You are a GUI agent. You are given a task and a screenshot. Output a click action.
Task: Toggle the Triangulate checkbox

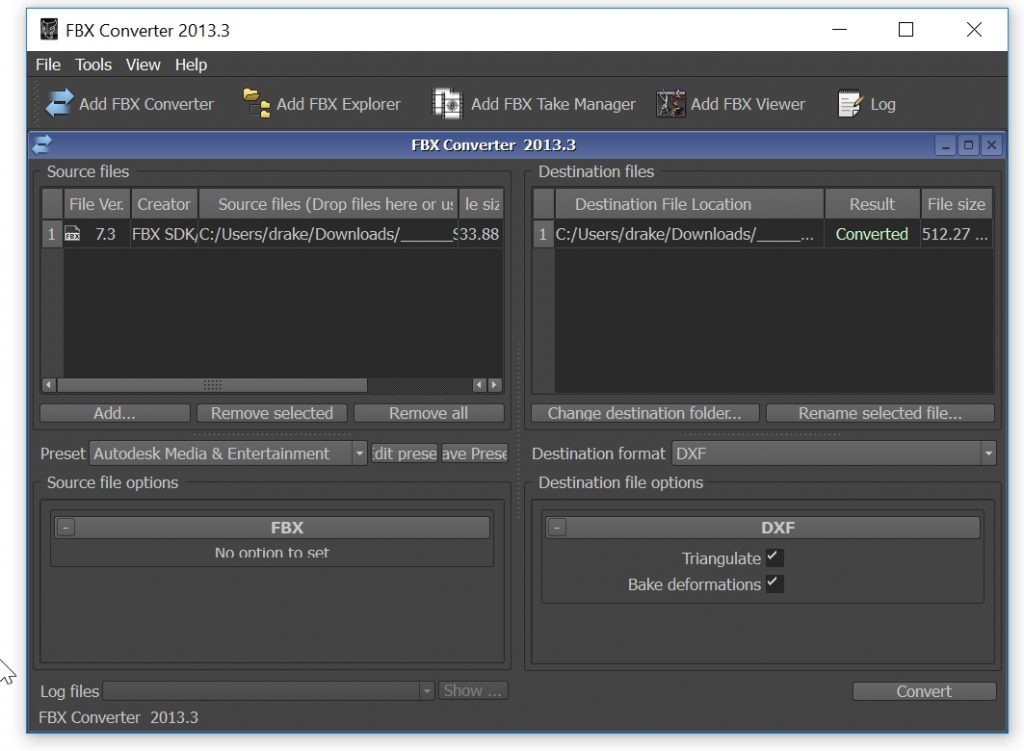775,558
